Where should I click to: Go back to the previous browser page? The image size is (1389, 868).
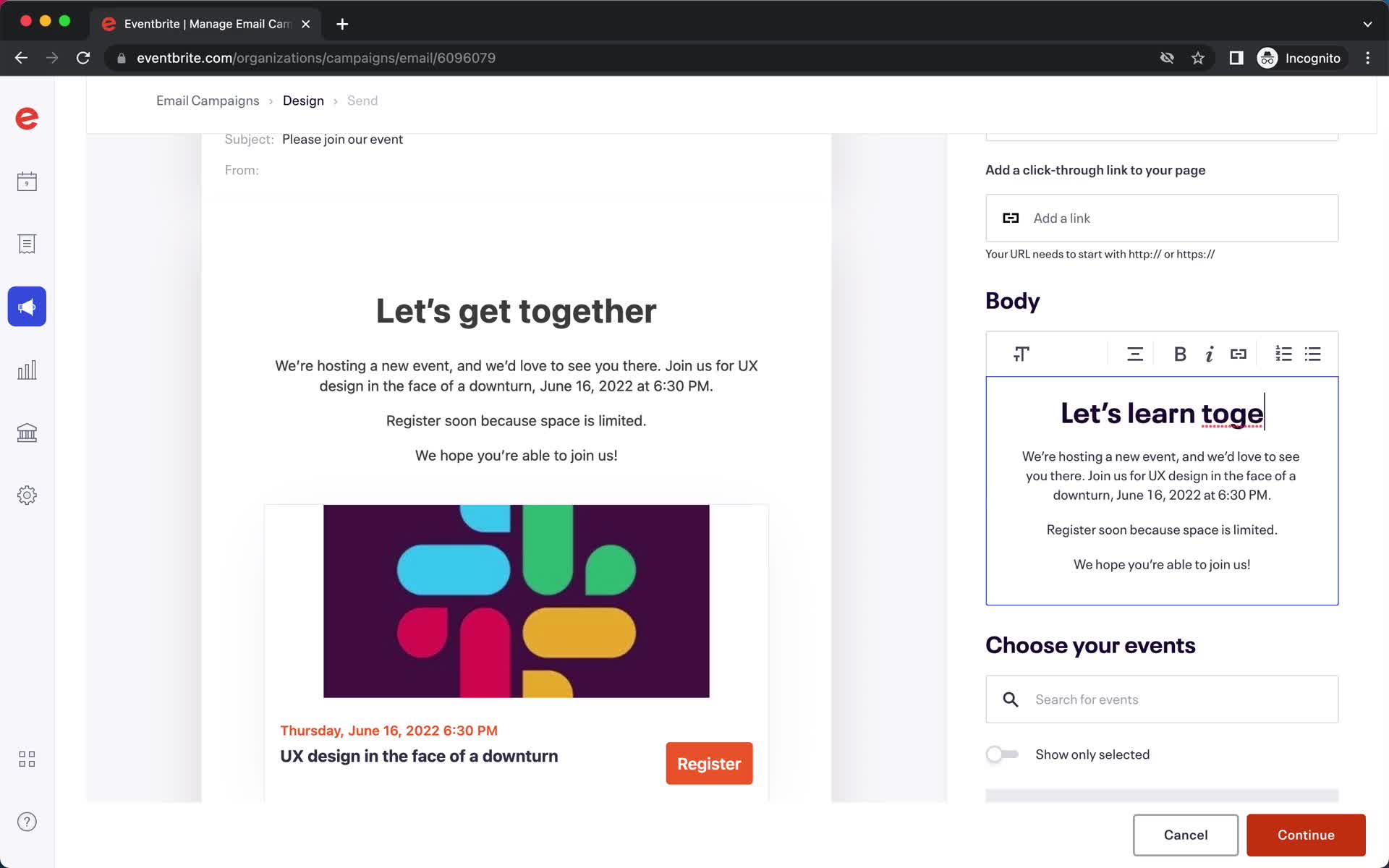[x=21, y=58]
